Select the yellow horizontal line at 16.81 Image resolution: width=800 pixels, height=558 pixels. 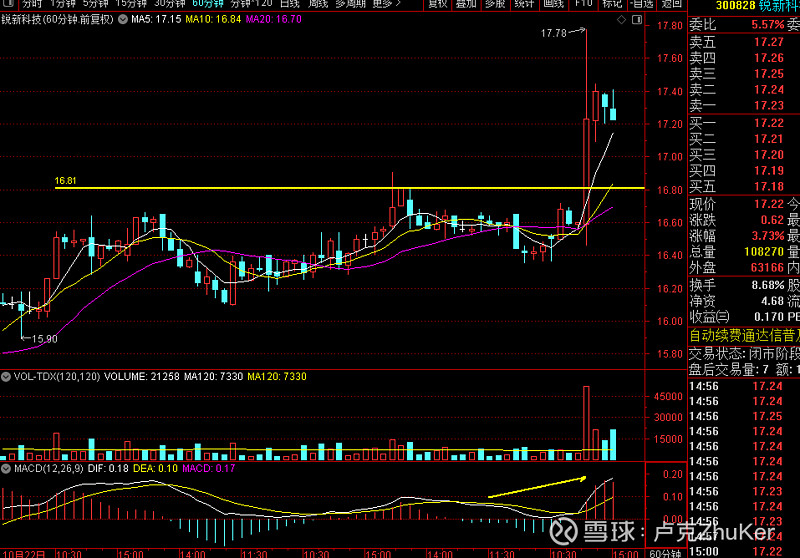349,188
